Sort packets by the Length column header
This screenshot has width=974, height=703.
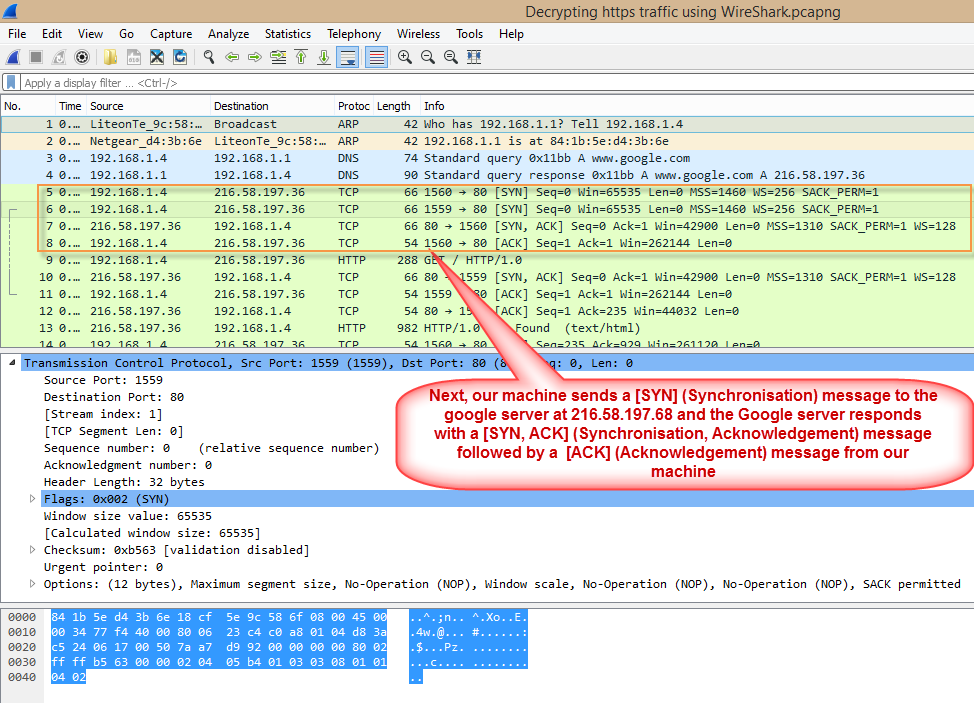[395, 106]
